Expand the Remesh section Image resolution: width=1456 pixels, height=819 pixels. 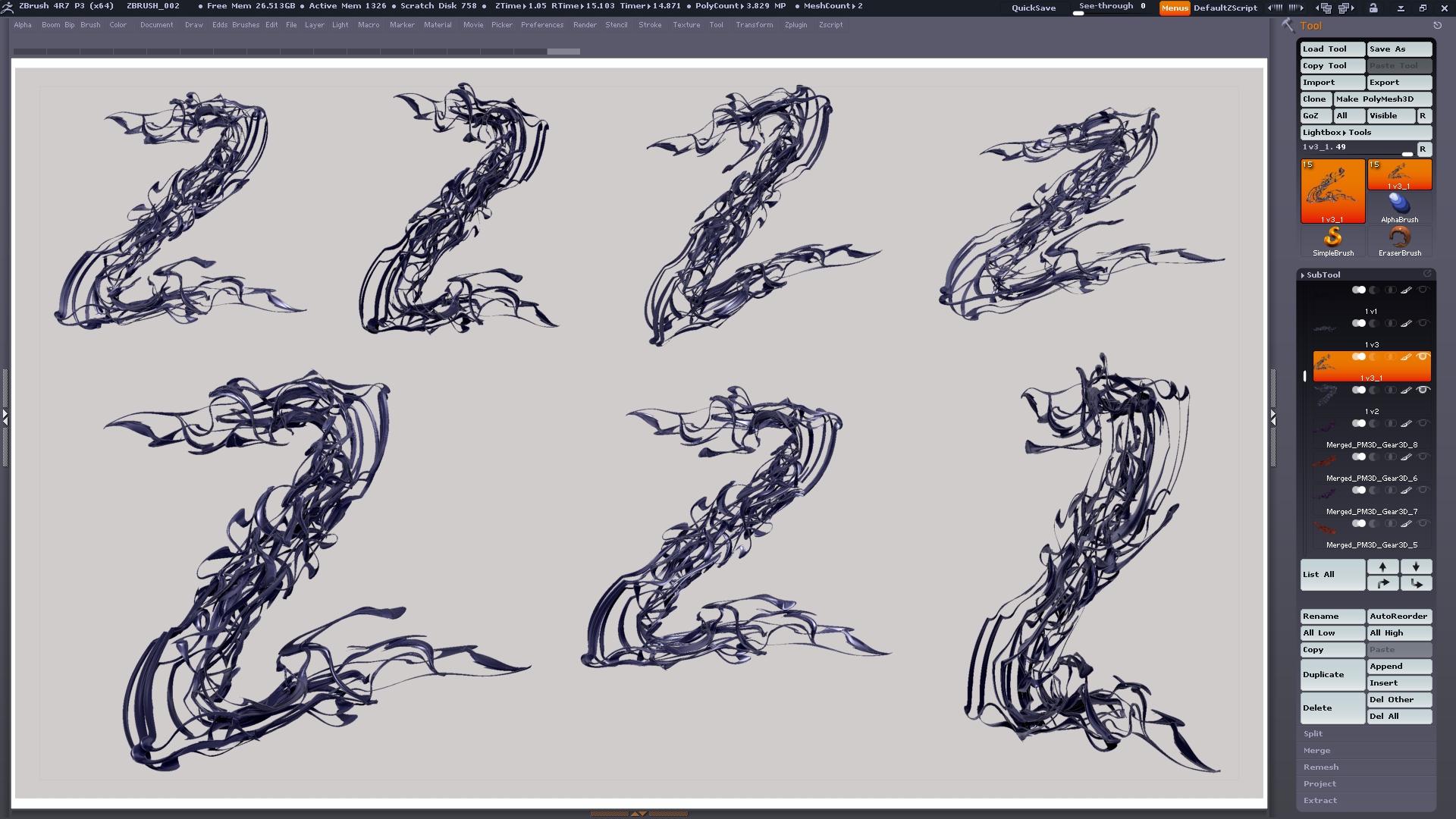[1321, 767]
